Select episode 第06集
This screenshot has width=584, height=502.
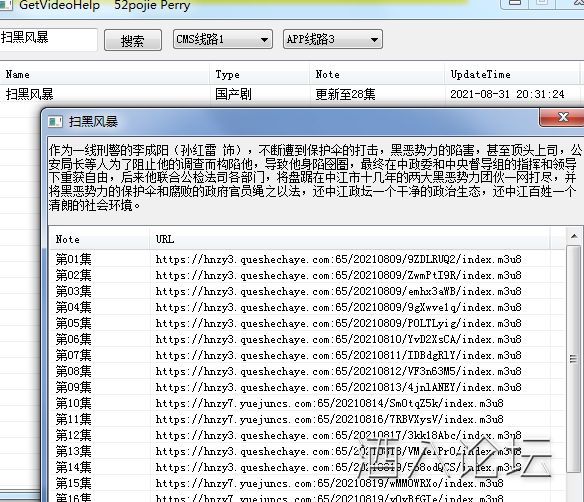74,339
